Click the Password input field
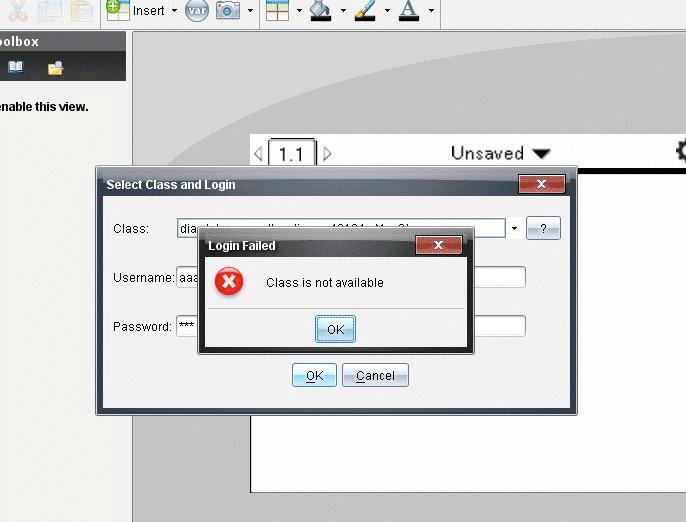This screenshot has height=522, width=686. 351,326
